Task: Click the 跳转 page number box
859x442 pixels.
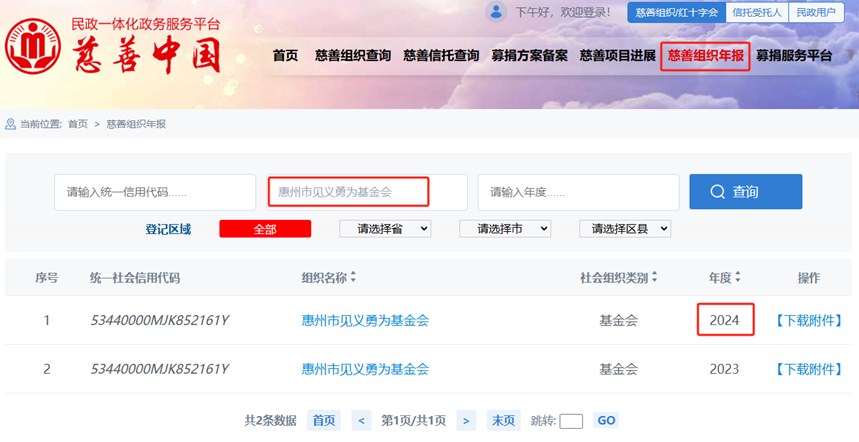Action: (571, 421)
